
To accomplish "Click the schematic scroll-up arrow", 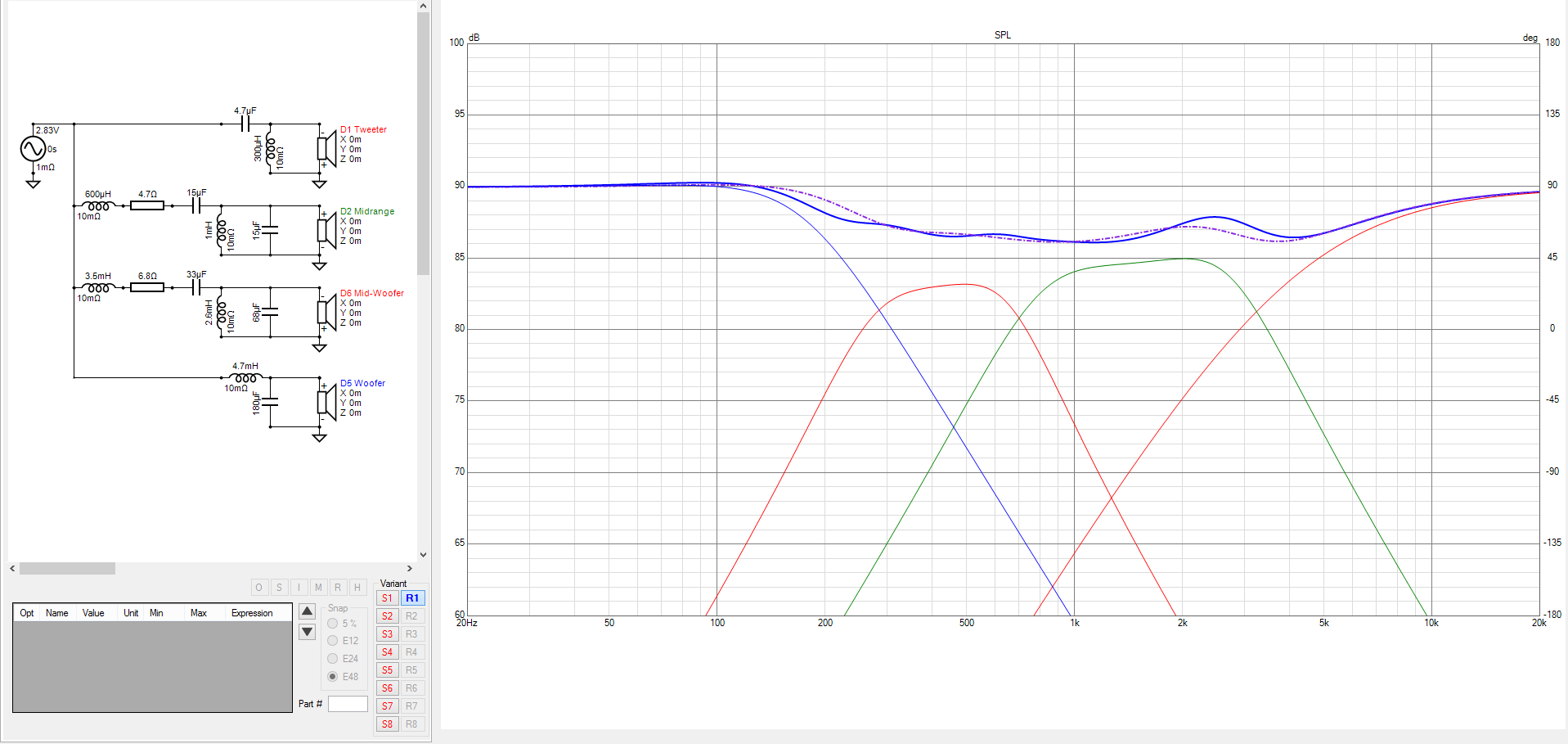I will click(423, 7).
